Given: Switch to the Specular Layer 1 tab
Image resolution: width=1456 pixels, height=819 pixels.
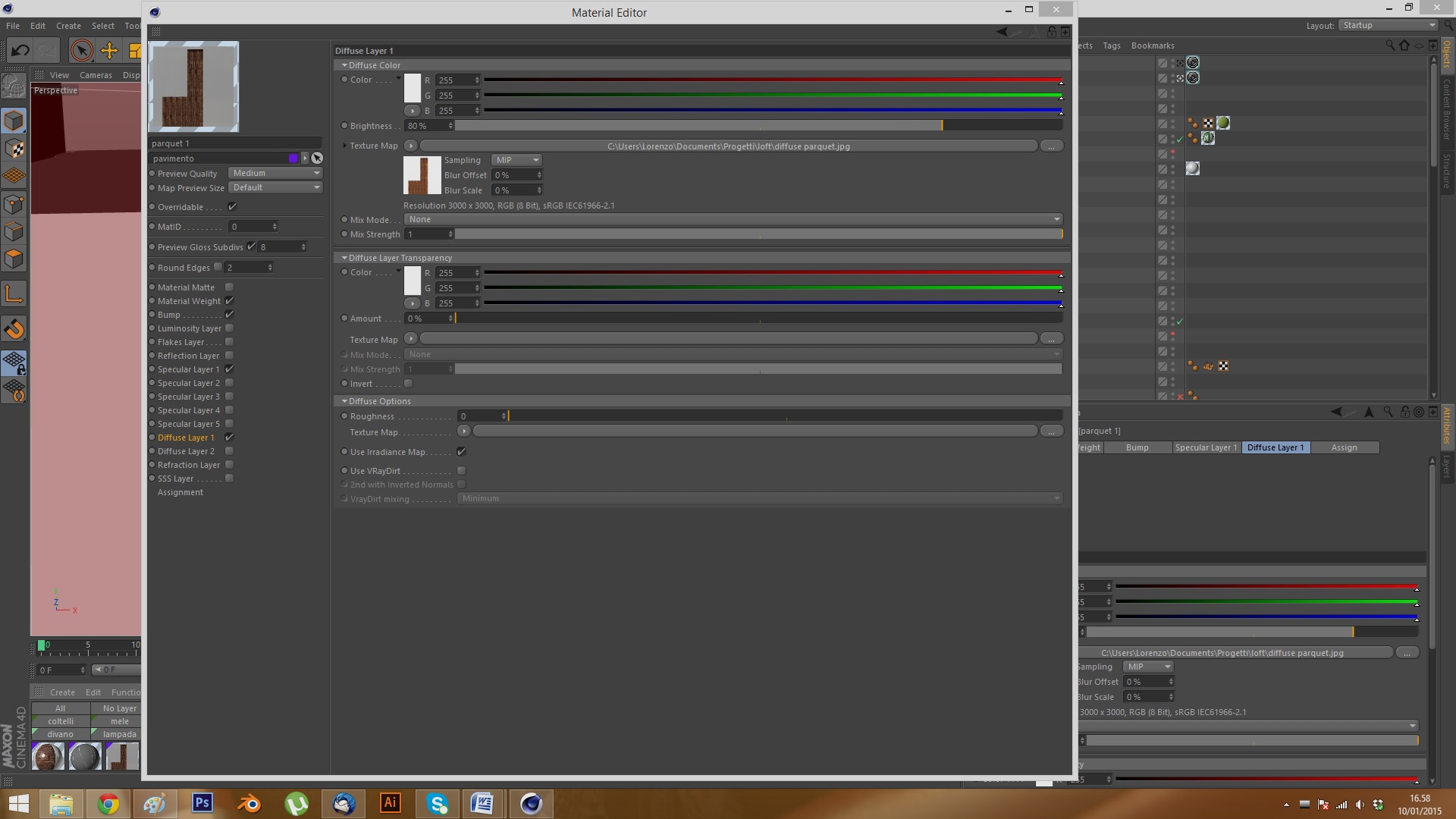Looking at the screenshot, I should (1205, 447).
